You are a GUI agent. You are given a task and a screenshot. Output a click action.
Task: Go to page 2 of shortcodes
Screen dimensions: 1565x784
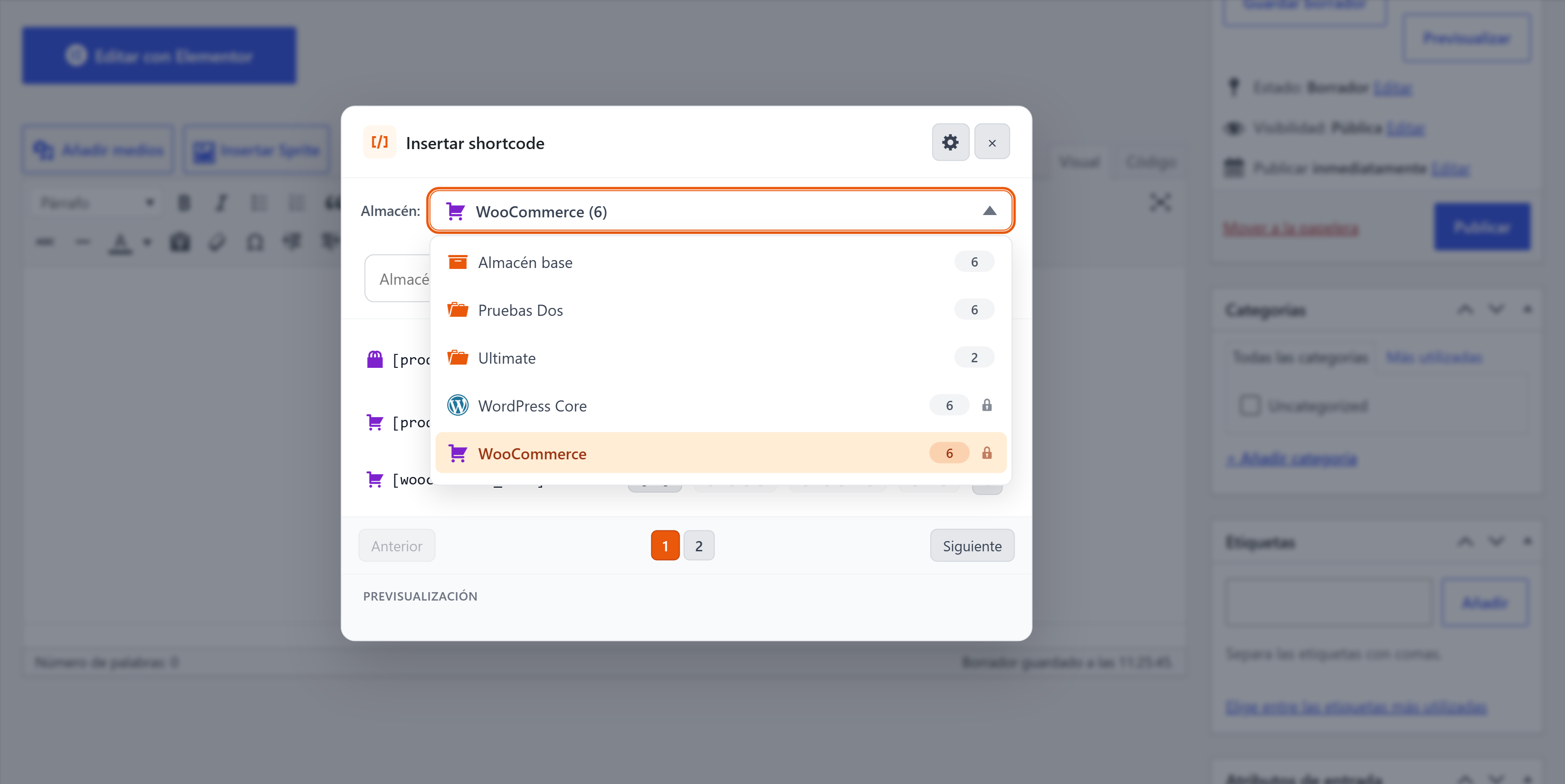699,545
